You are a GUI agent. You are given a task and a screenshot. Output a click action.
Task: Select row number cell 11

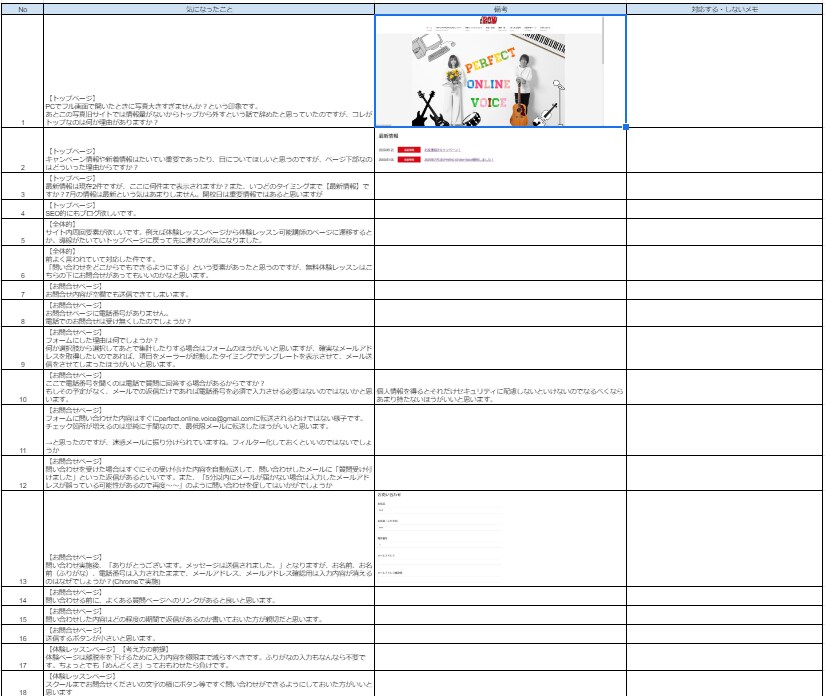point(23,430)
